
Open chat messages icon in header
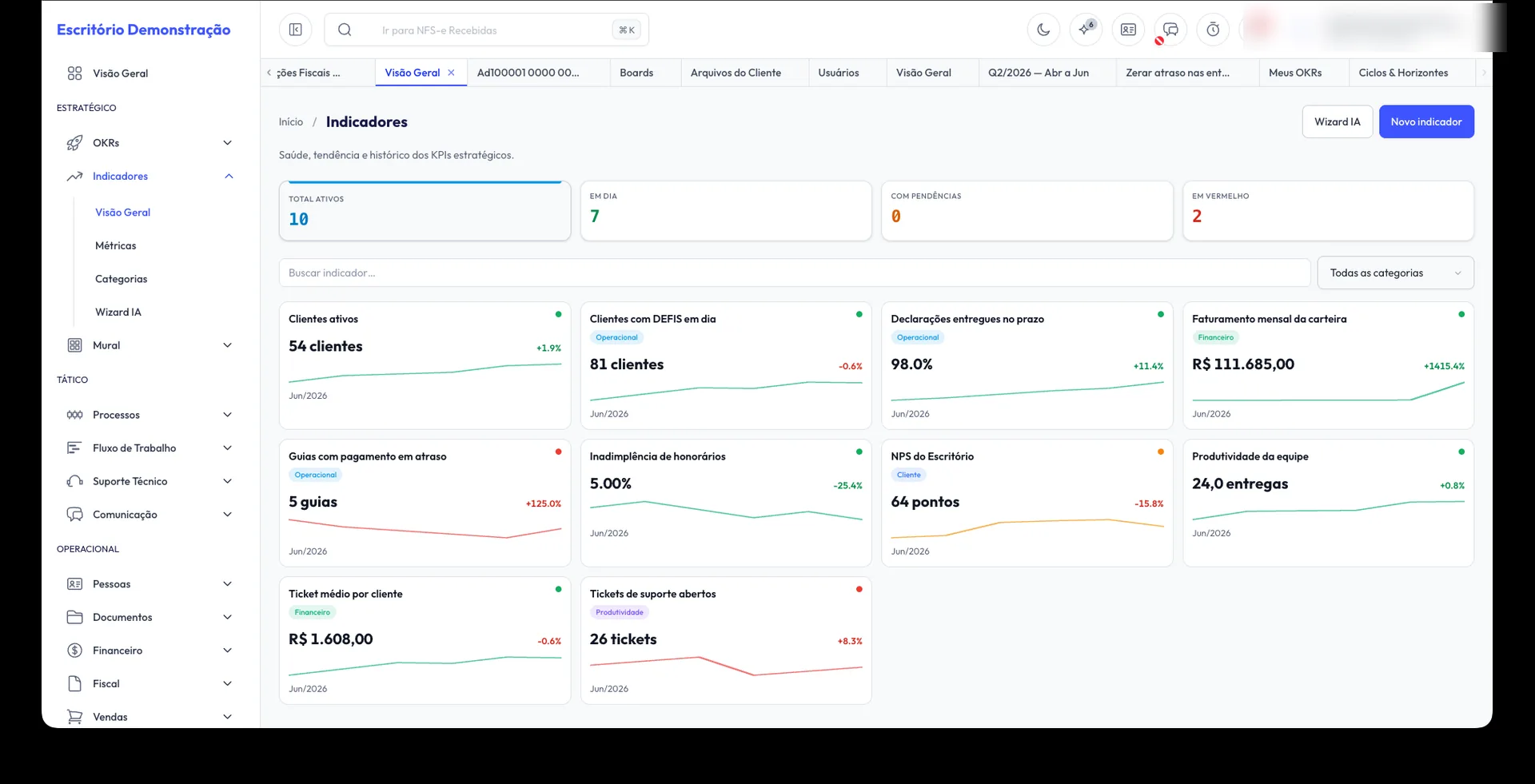point(1170,30)
